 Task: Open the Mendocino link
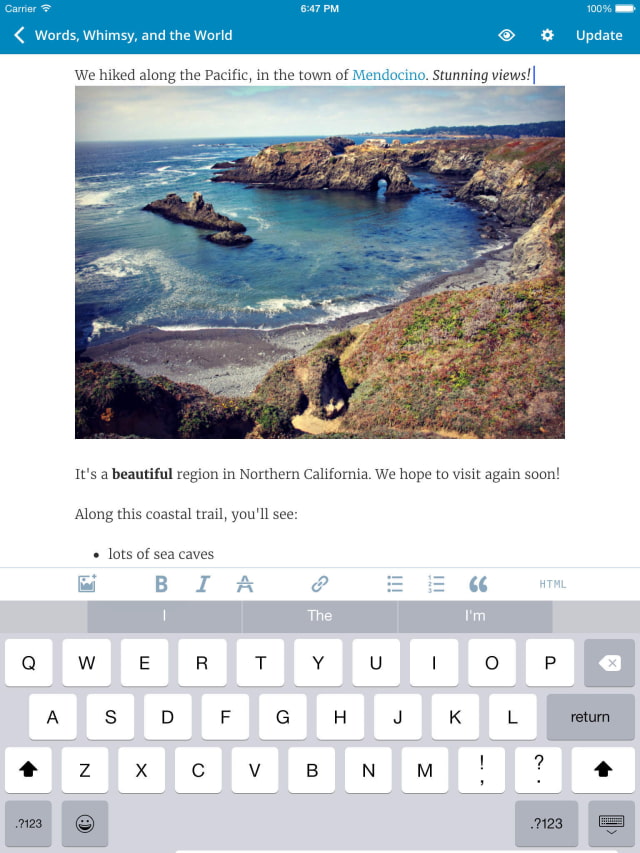(x=389, y=75)
